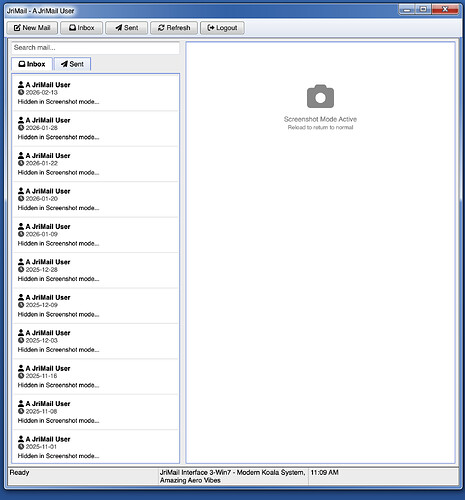The width and height of the screenshot is (465, 500).
Task: Click the circular arrows Refresh icon
Action: 161,28
